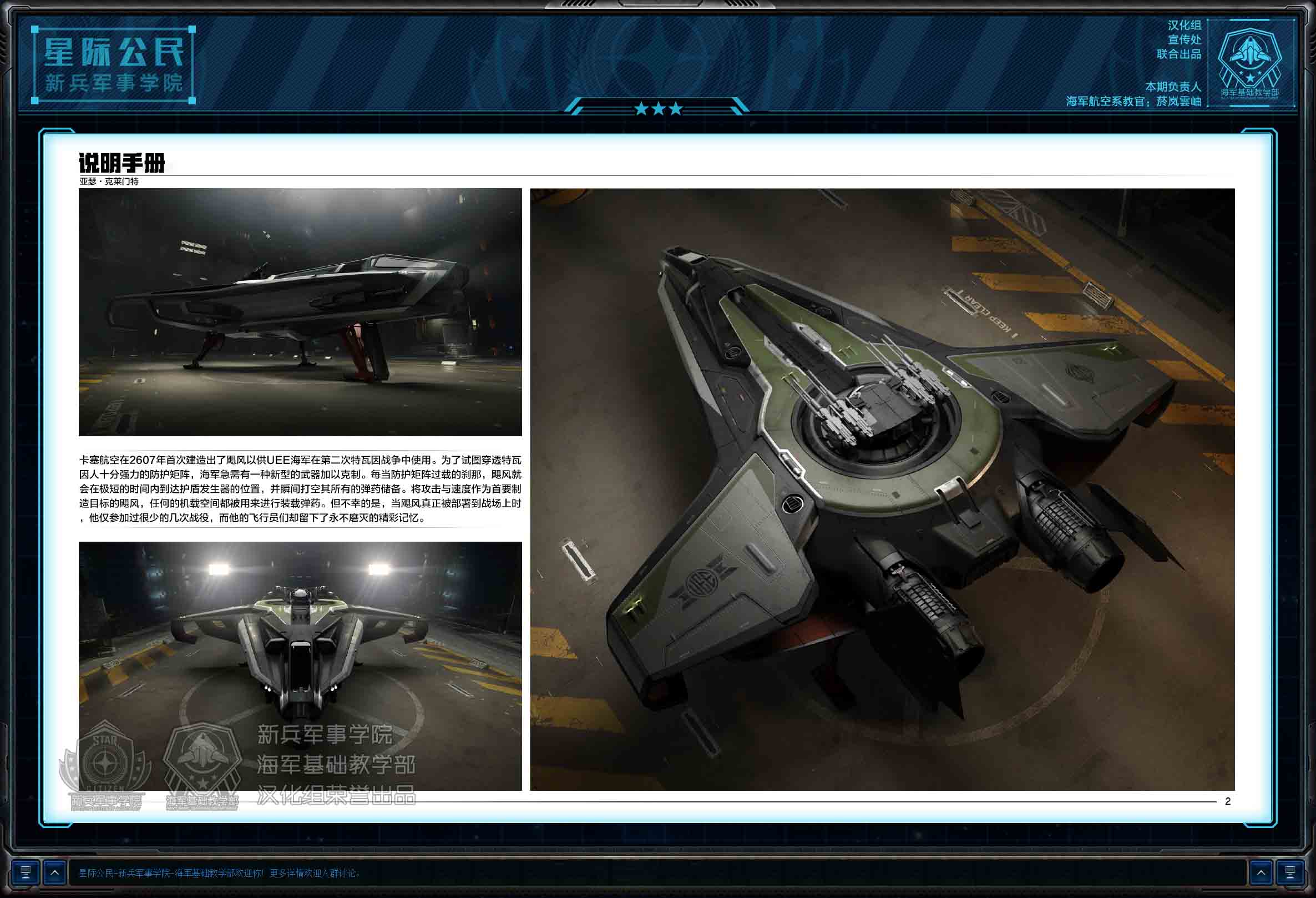This screenshot has height=898, width=1316.
Task: Click the up chevron button at bottom right
Action: click(x=1261, y=872)
